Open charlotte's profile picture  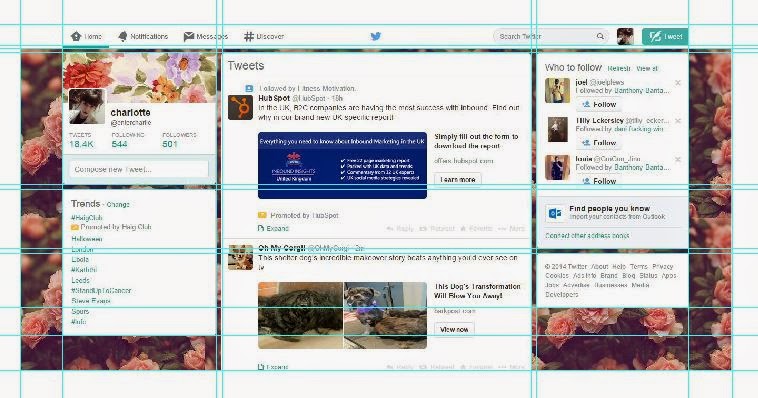[x=87, y=106]
